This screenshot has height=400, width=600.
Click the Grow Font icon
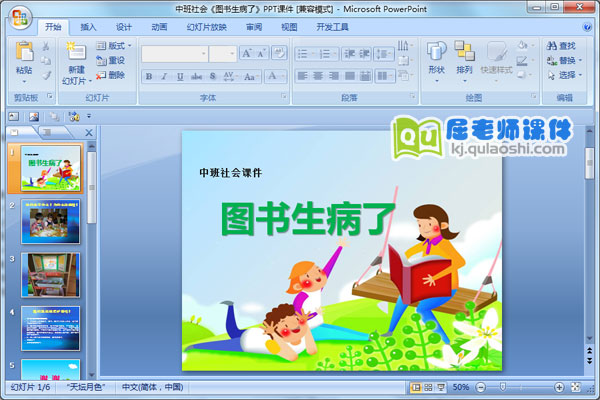pyautogui.click(x=247, y=53)
